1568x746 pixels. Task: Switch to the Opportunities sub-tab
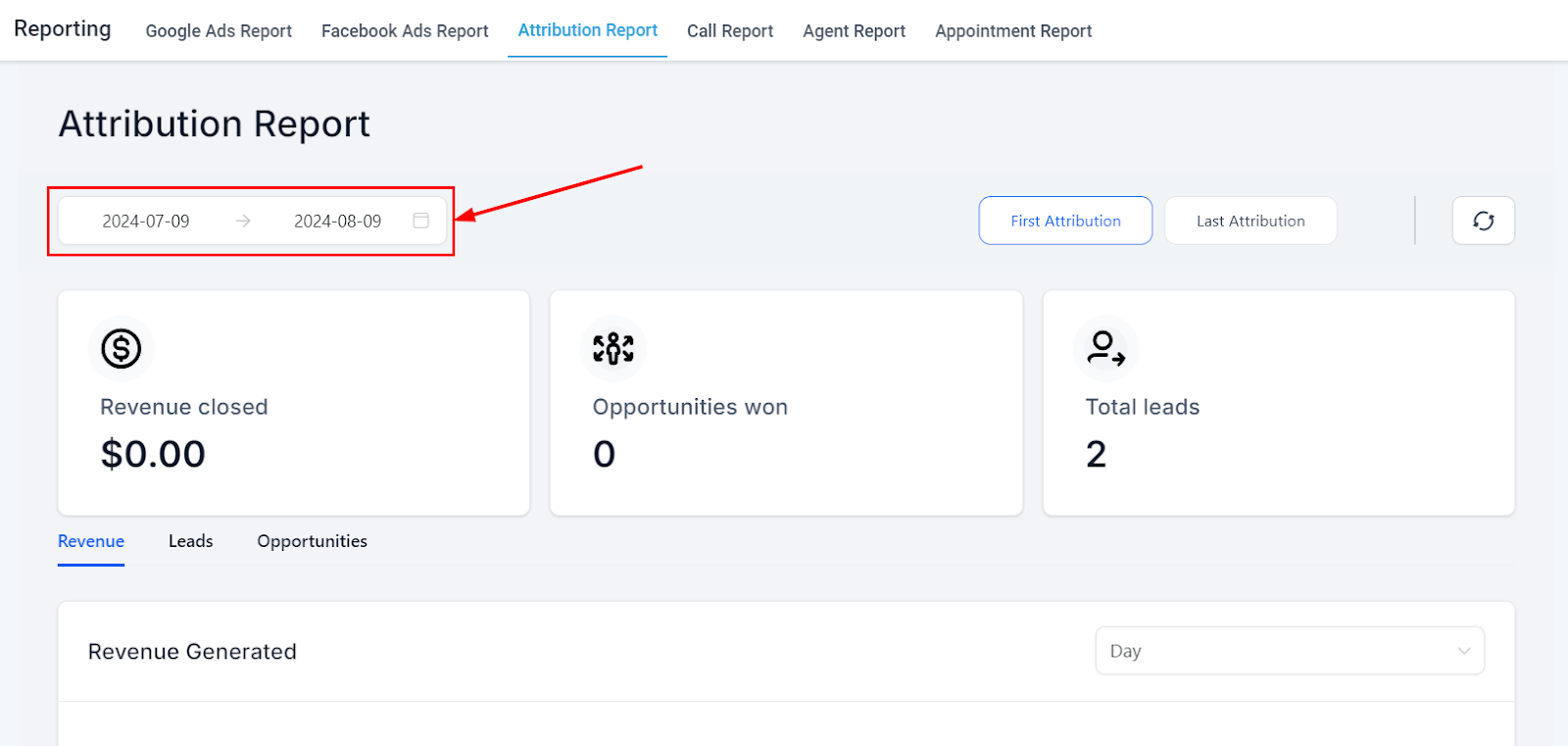click(312, 541)
